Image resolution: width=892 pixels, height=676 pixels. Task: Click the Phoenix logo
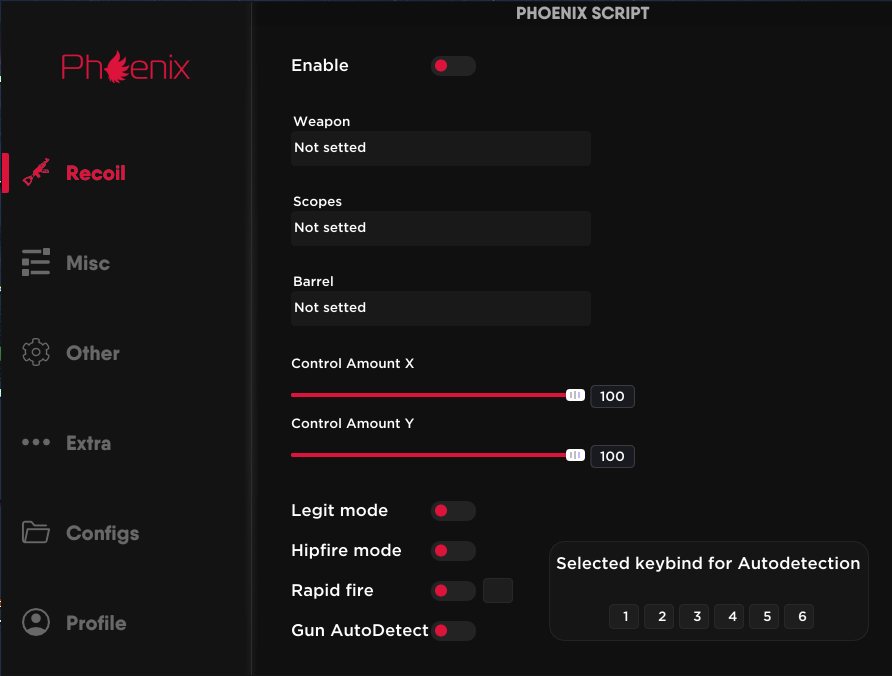point(126,67)
